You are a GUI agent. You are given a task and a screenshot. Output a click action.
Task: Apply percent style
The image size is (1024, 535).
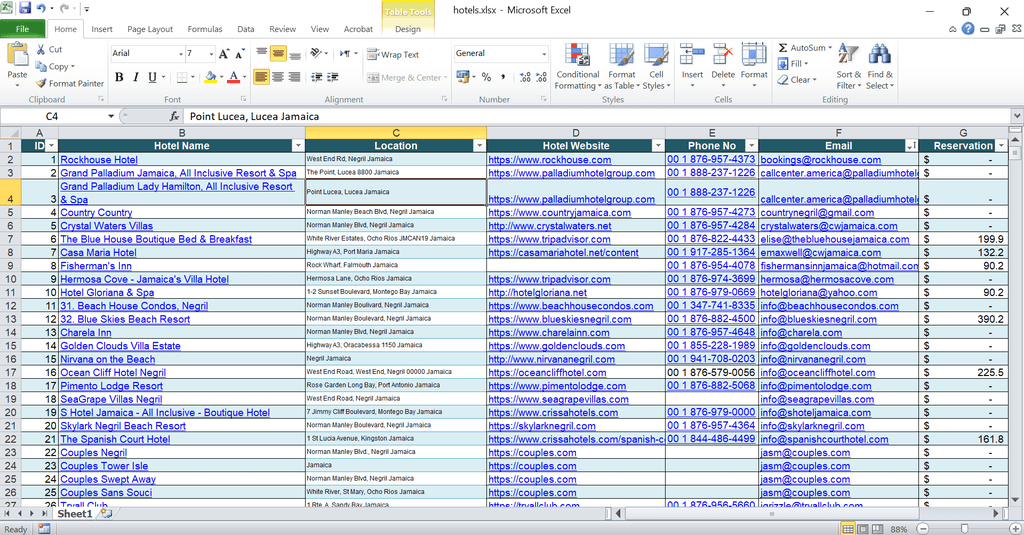coord(487,77)
